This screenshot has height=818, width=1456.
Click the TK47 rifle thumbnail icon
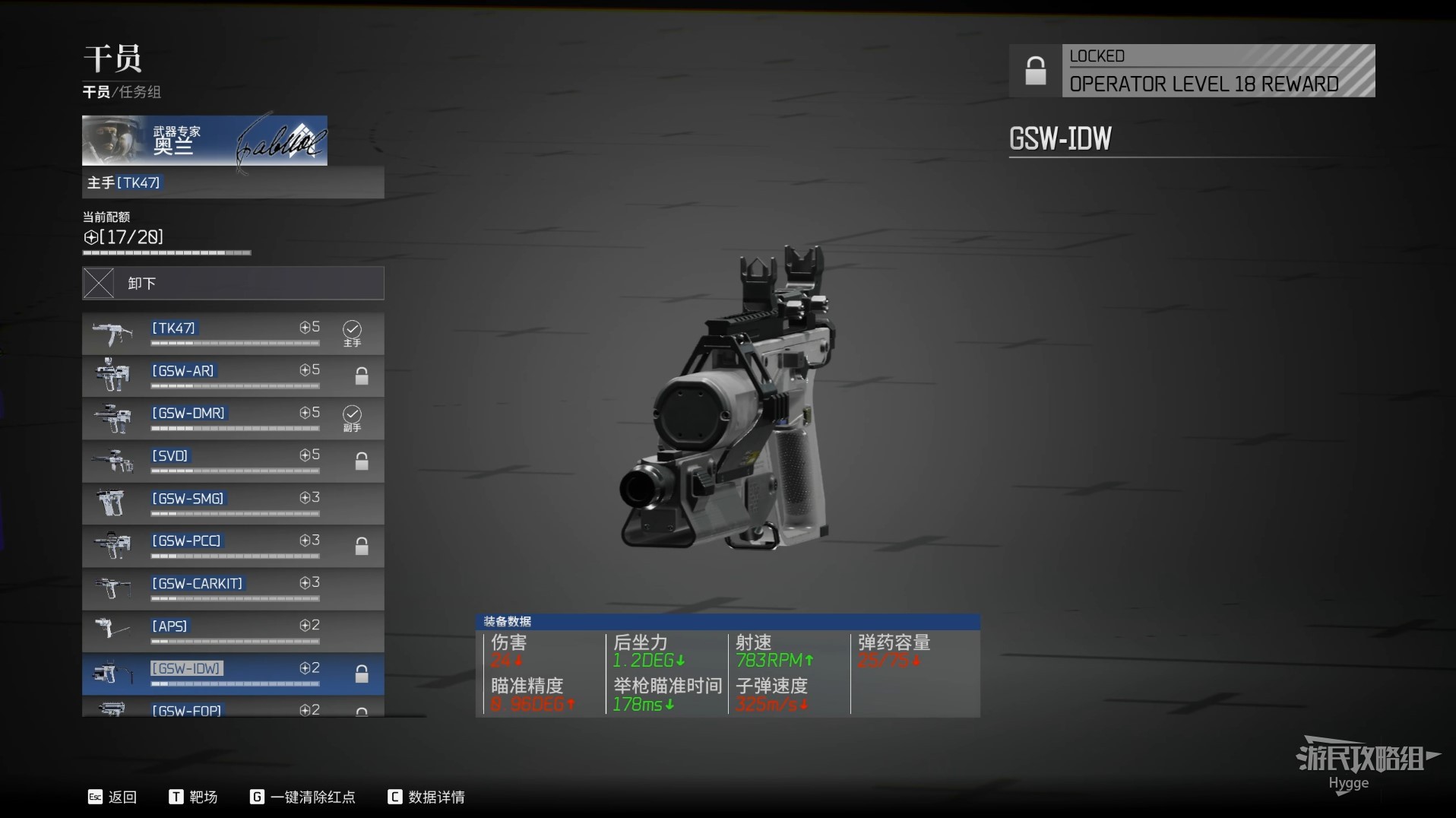[112, 333]
